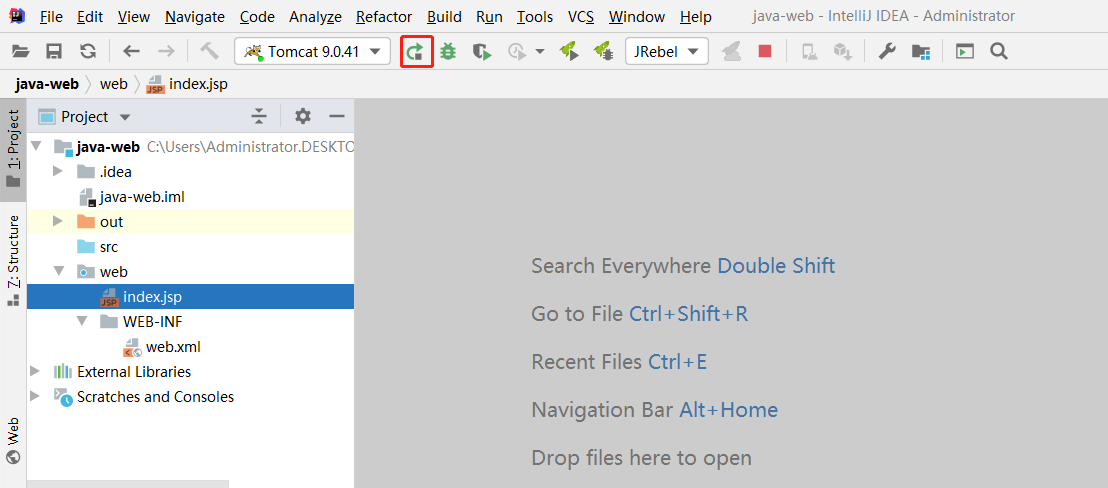
Task: Open the Tomcat 9.0.41 run configuration dropdown
Action: click(312, 51)
